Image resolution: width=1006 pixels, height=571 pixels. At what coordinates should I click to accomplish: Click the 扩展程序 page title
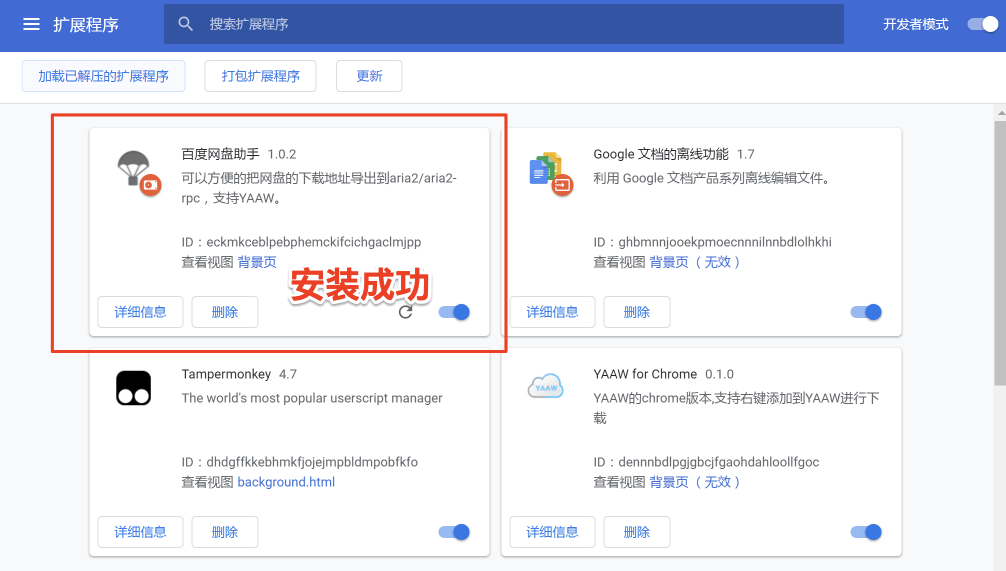coord(86,25)
